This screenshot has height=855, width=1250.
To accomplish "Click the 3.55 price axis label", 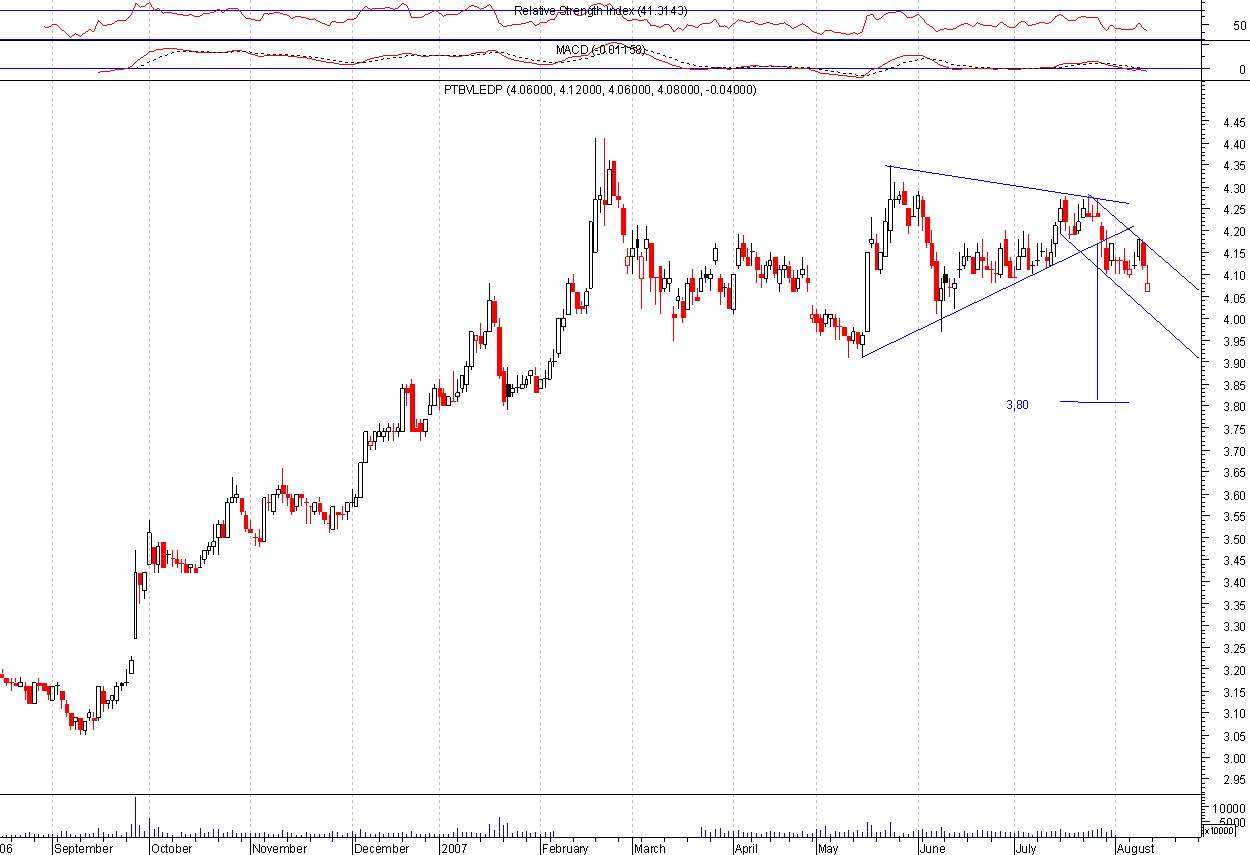I will coord(1234,517).
